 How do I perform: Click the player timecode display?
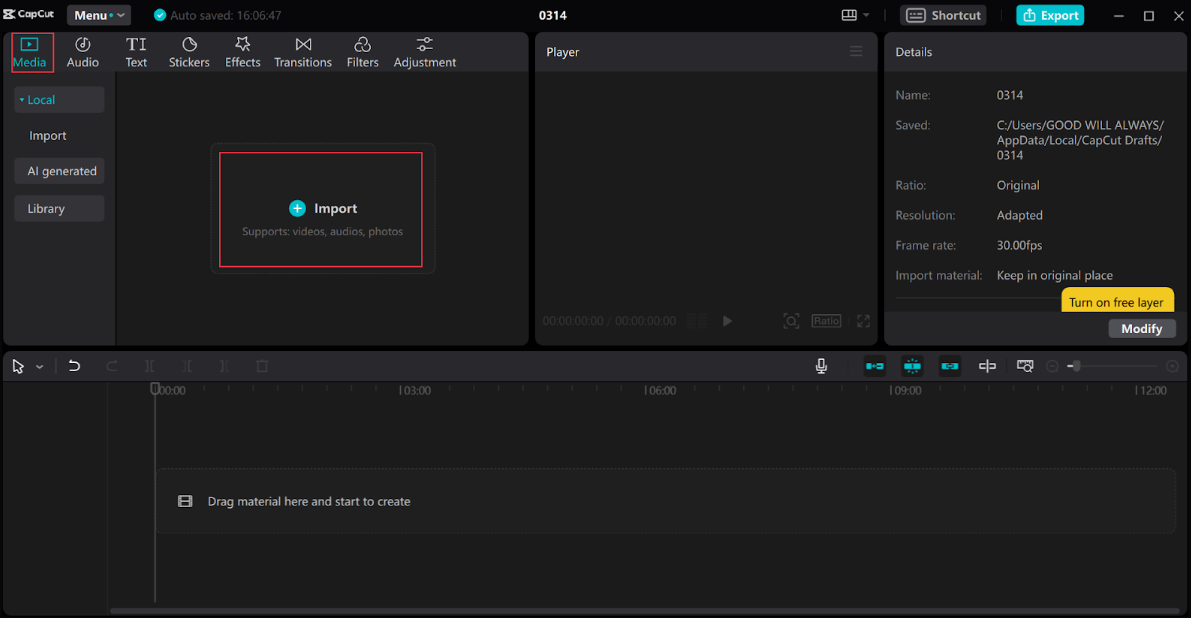click(609, 321)
